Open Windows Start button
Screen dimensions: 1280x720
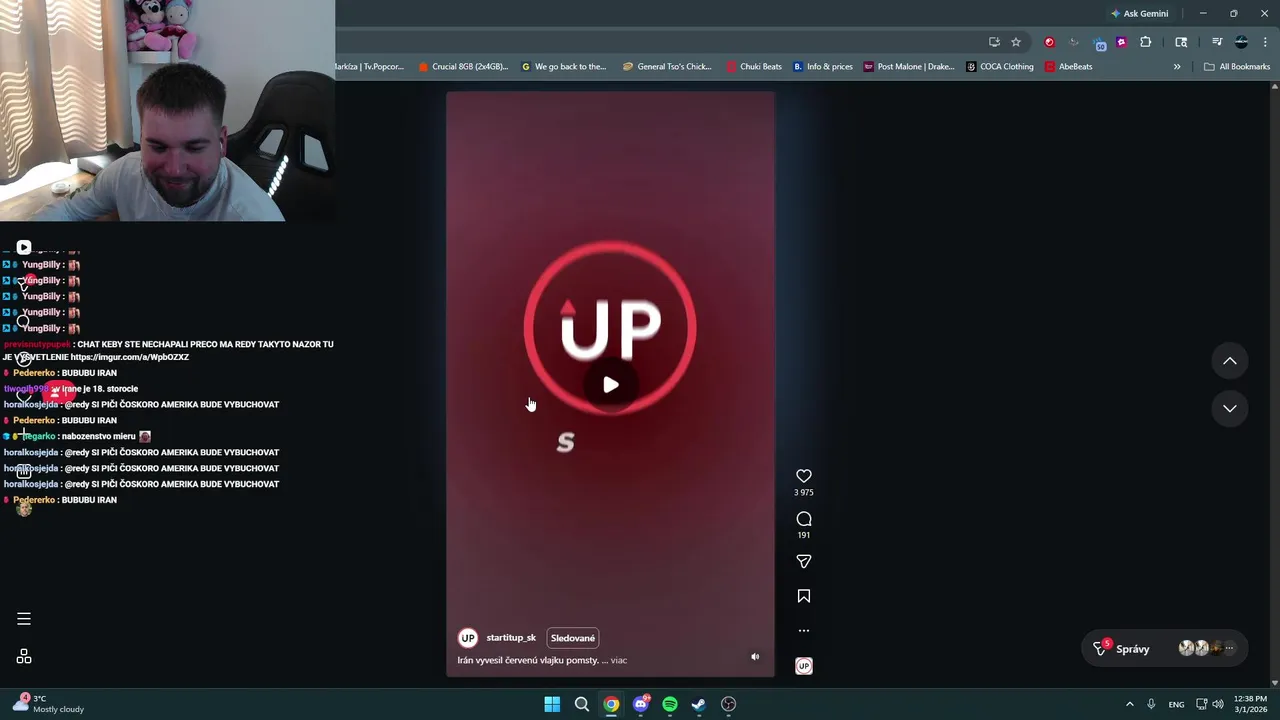552,704
